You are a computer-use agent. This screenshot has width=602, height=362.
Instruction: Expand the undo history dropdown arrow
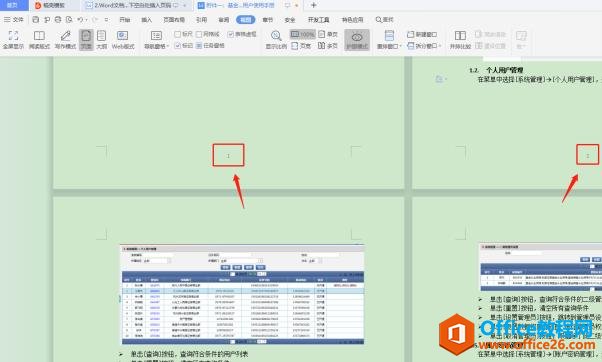point(86,20)
